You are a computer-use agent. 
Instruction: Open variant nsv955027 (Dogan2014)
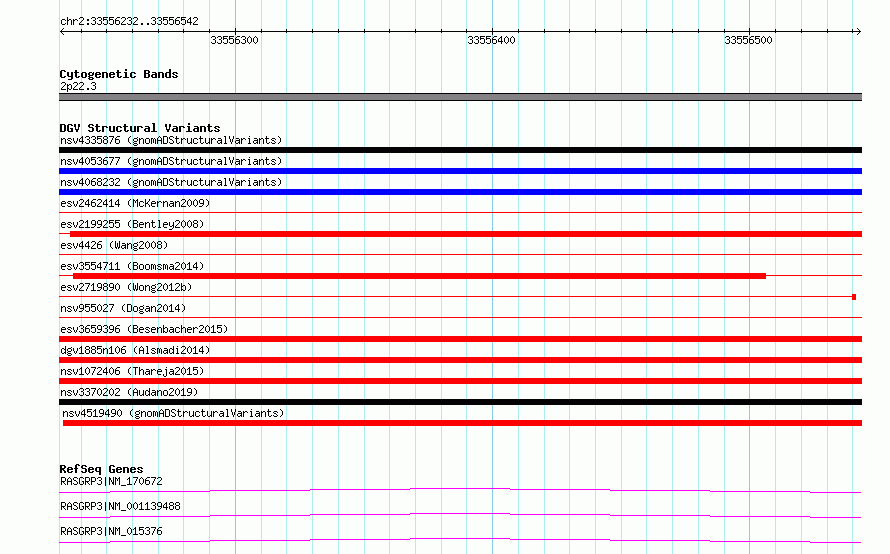[x=123, y=308]
